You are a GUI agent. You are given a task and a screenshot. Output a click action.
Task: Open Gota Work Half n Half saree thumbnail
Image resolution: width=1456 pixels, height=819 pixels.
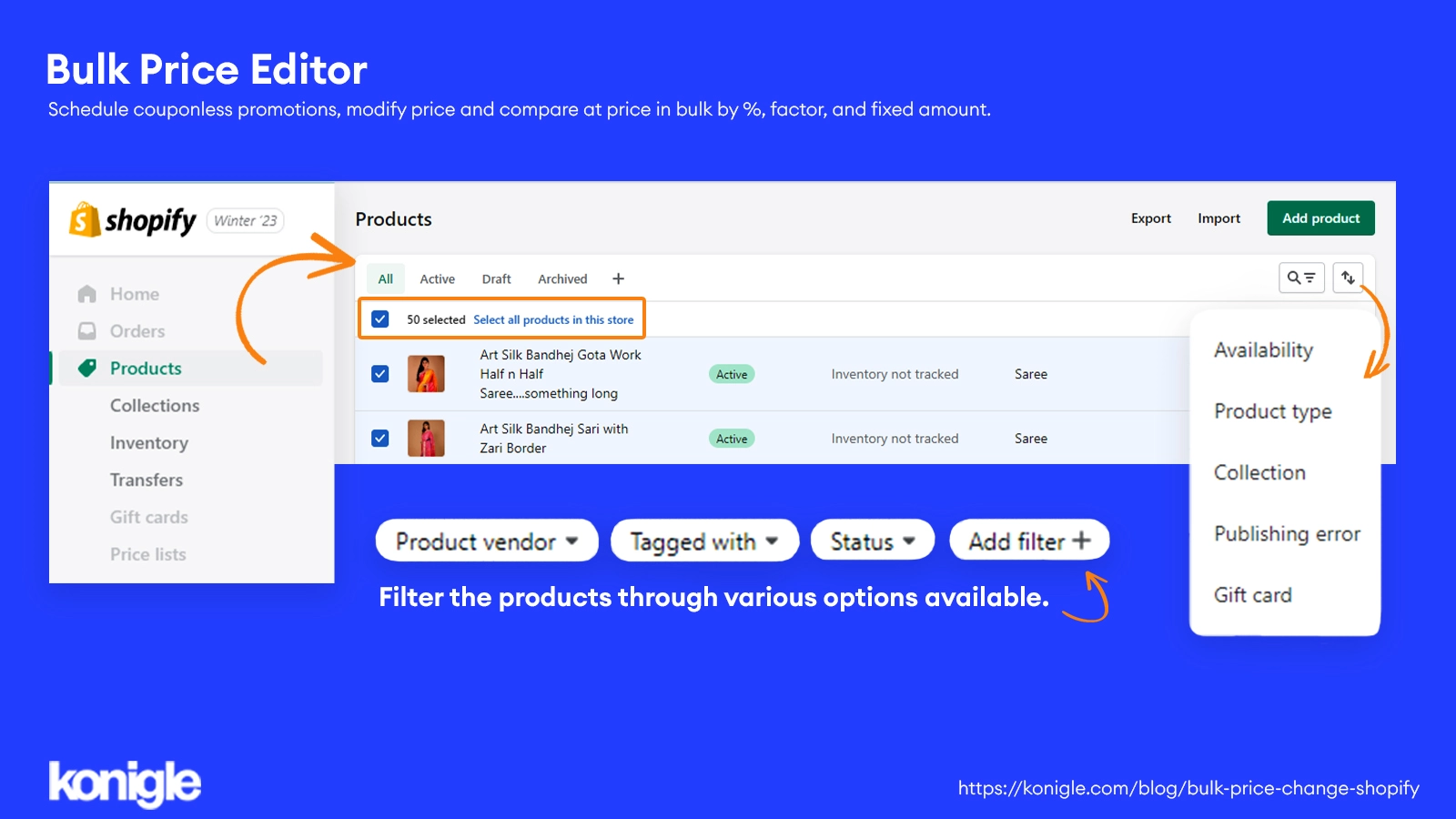pos(426,374)
